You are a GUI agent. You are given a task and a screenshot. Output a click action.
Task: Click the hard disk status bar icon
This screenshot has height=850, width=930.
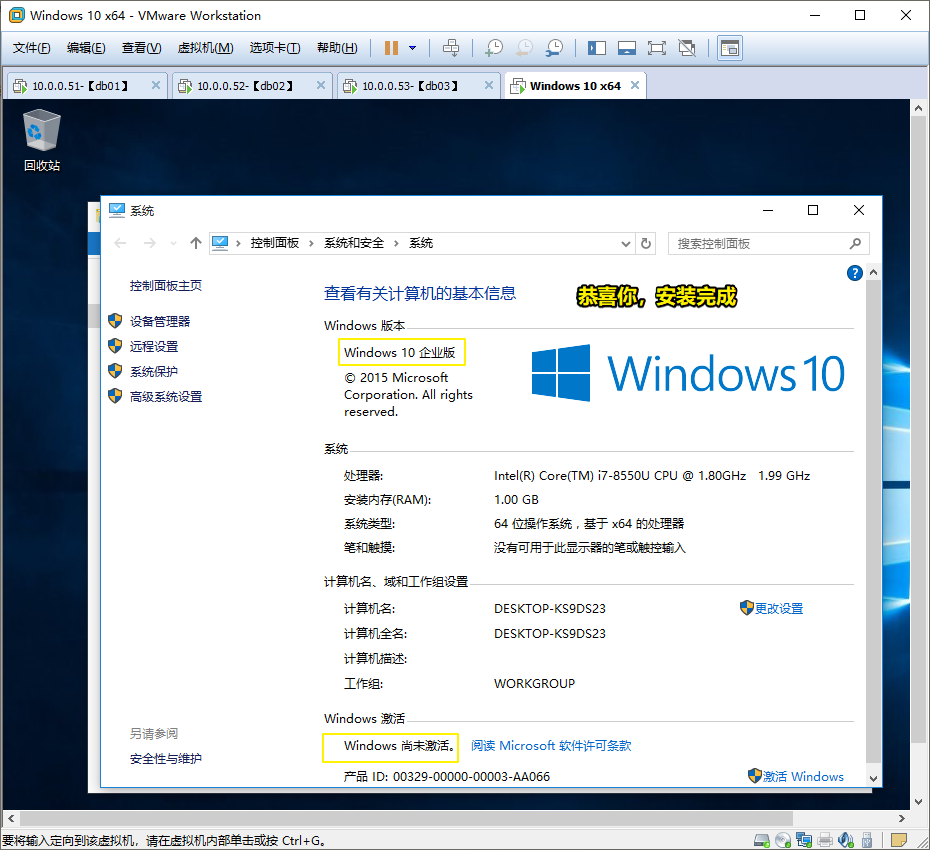[762, 840]
